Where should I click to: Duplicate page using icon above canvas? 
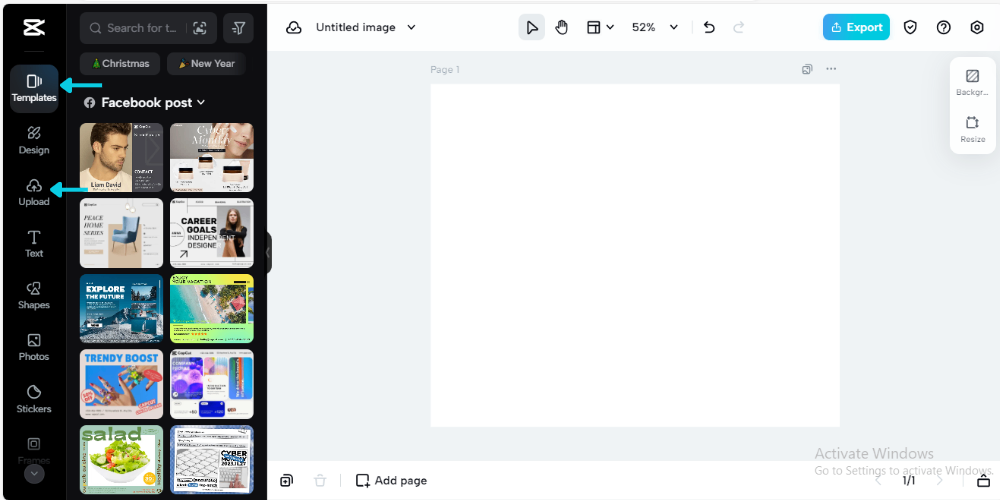pos(807,69)
